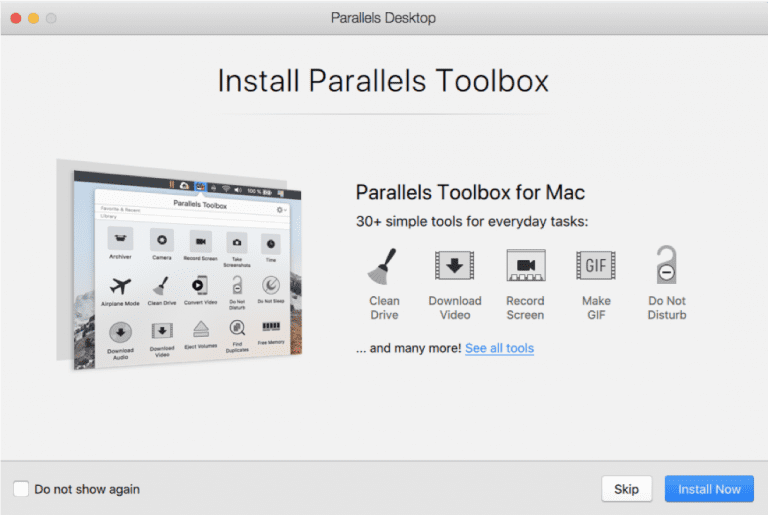768x515 pixels.
Task: Click the Do not show again label
Action: [87, 489]
